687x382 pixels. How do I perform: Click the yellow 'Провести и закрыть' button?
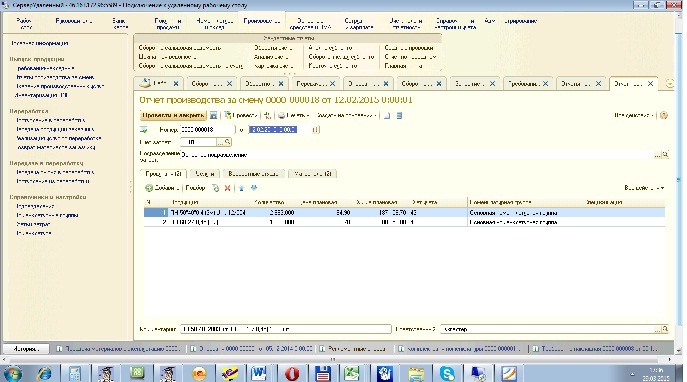click(x=173, y=116)
